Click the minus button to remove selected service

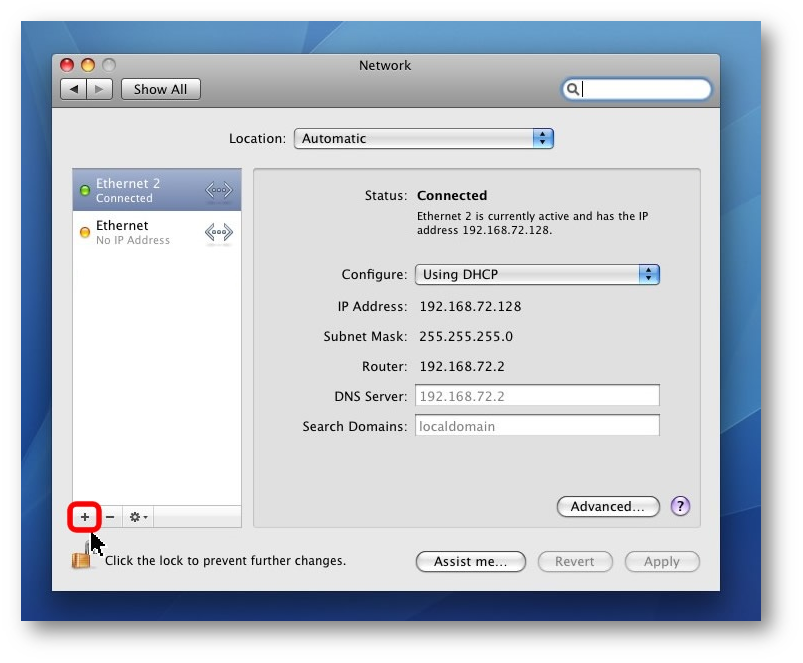pos(110,517)
